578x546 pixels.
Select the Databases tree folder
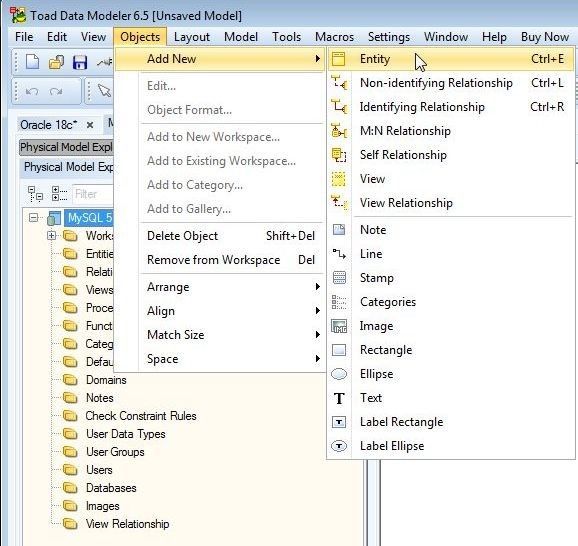(x=111, y=488)
